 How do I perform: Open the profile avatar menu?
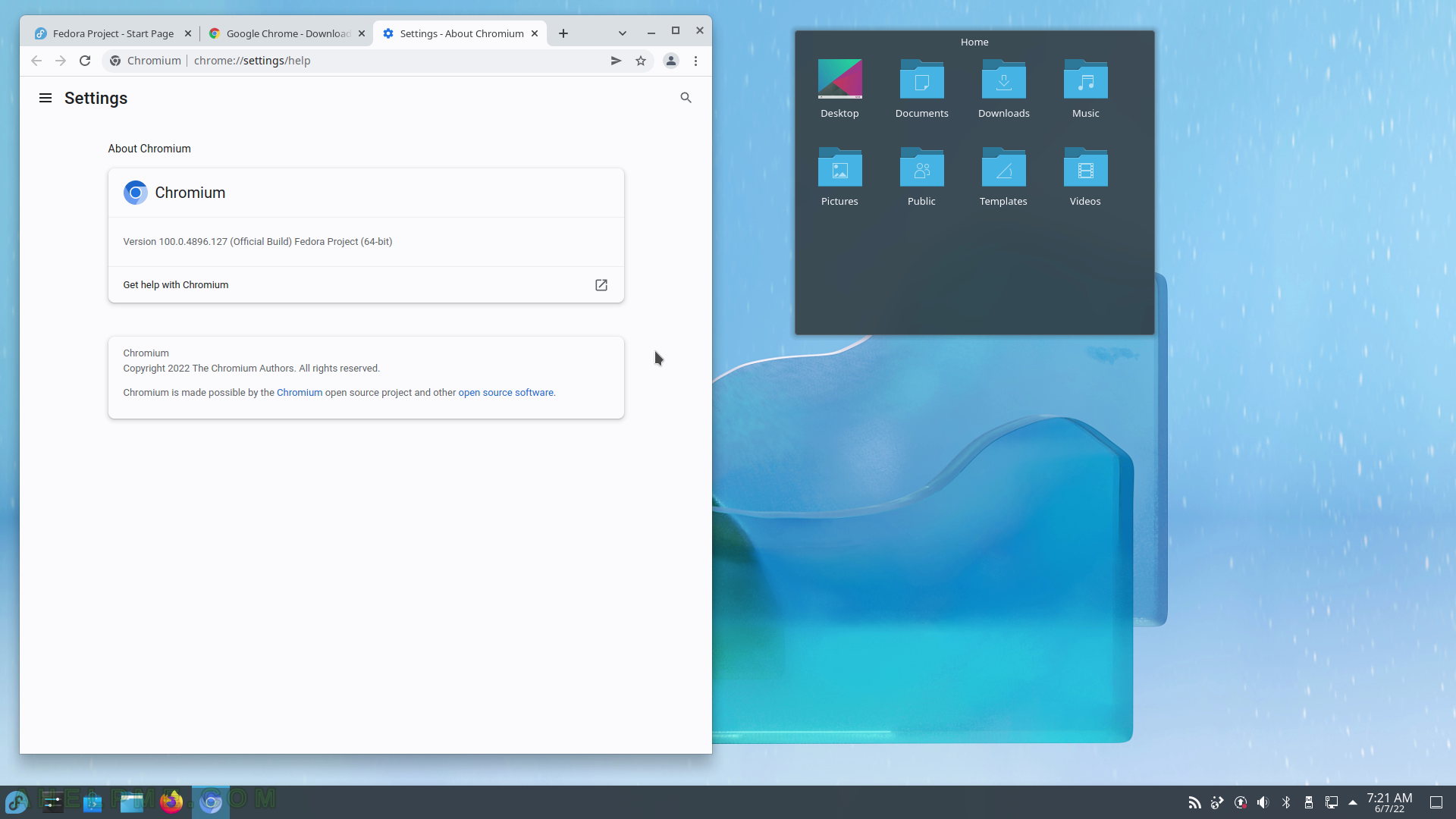(x=670, y=61)
